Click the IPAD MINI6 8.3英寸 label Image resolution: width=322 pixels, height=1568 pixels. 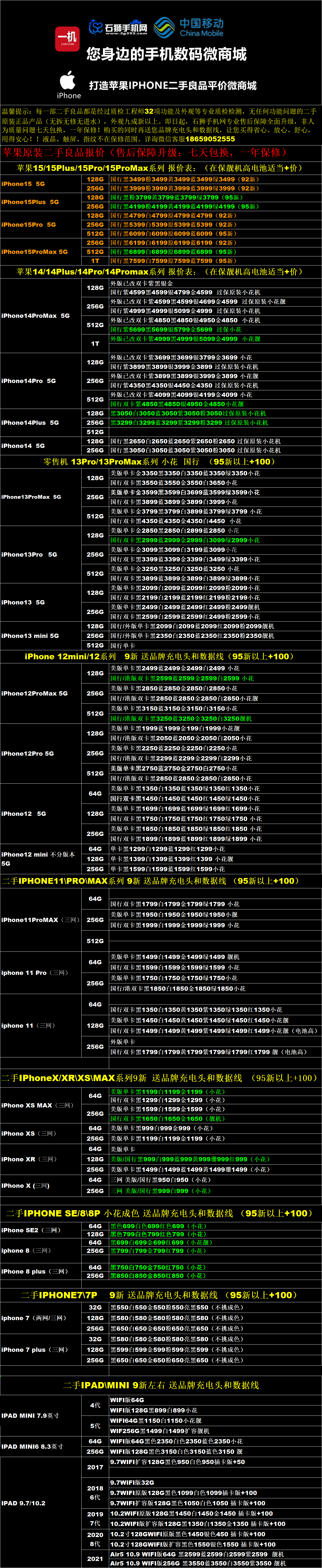32,1446
